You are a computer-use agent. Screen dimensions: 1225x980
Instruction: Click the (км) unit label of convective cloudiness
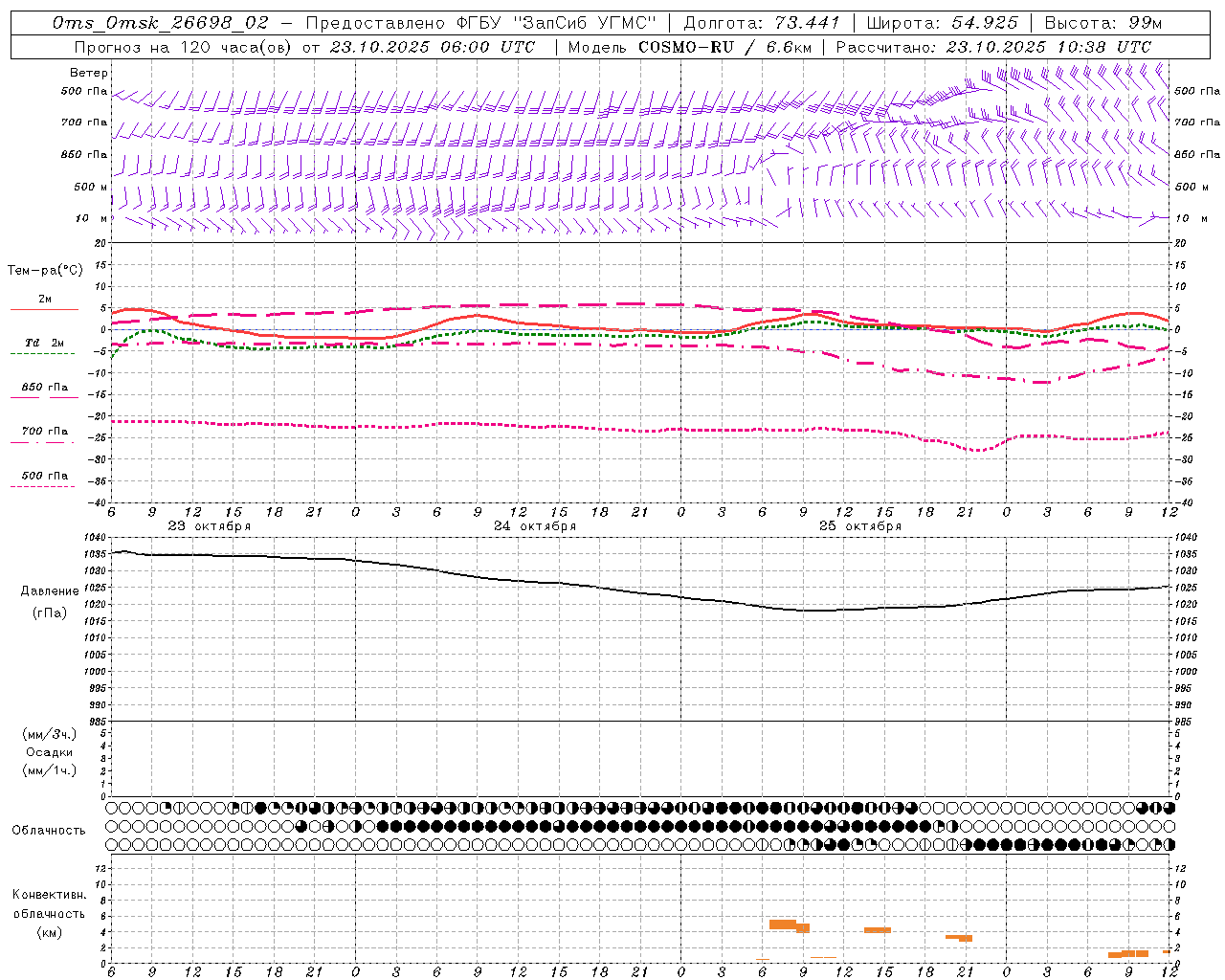(x=50, y=932)
